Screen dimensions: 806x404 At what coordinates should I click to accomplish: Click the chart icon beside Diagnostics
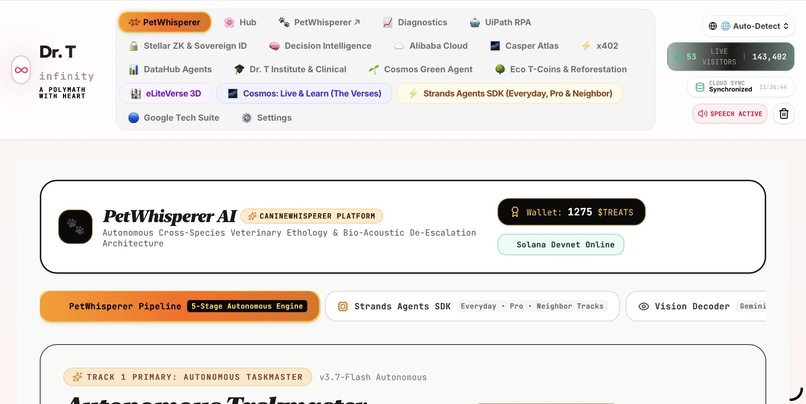click(x=388, y=22)
